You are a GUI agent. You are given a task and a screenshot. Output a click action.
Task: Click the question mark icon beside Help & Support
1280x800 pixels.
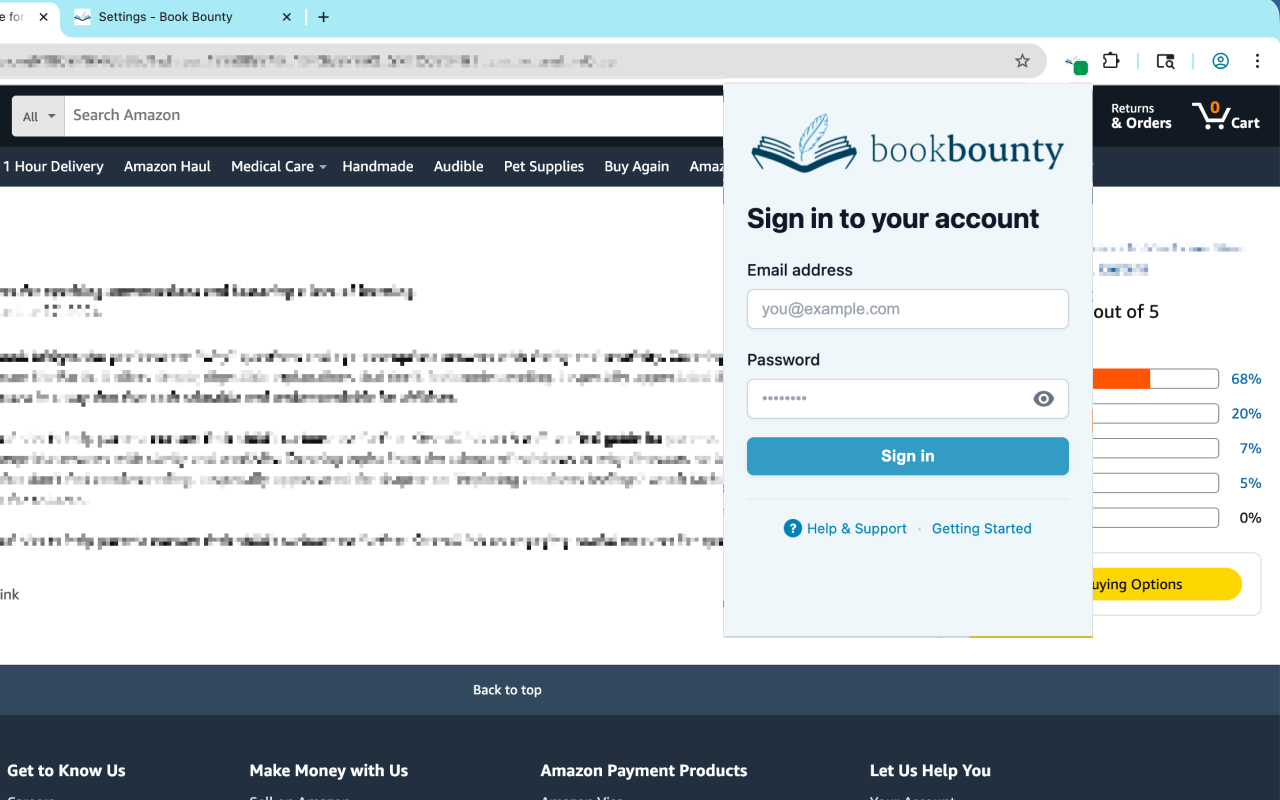coord(792,528)
